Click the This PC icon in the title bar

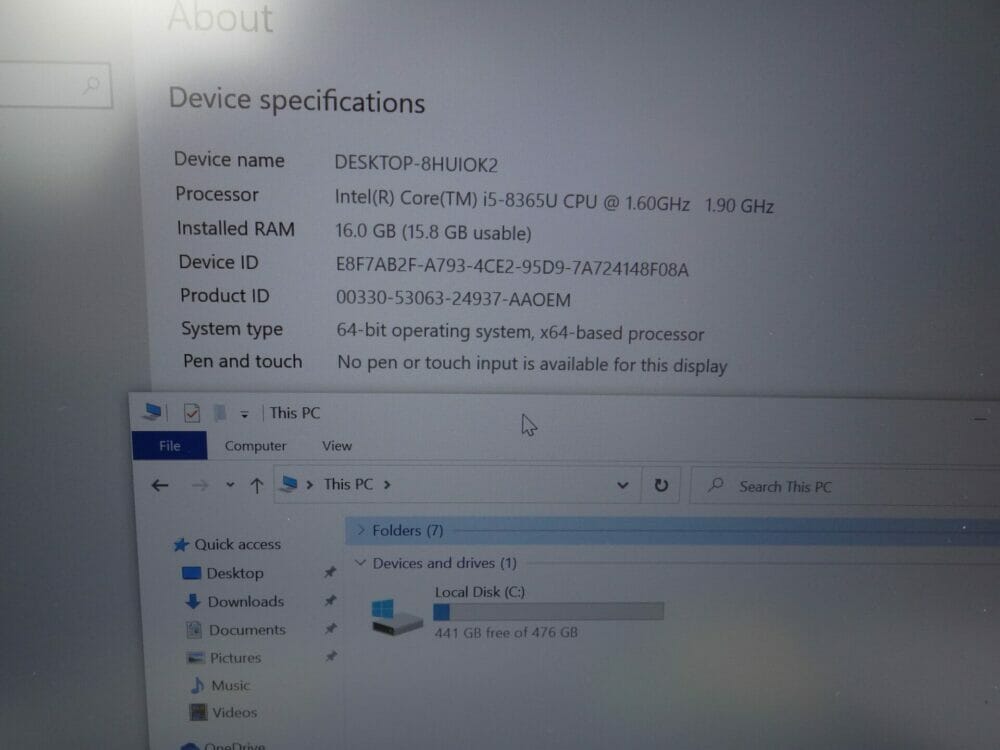point(153,412)
